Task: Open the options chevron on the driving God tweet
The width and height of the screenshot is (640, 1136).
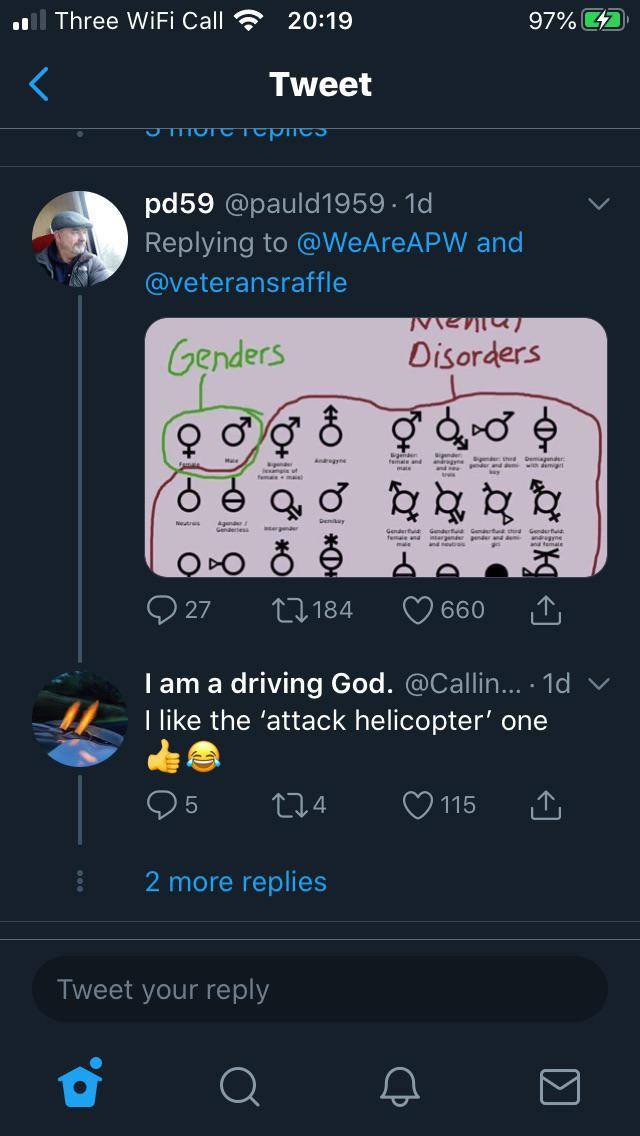Action: [599, 684]
